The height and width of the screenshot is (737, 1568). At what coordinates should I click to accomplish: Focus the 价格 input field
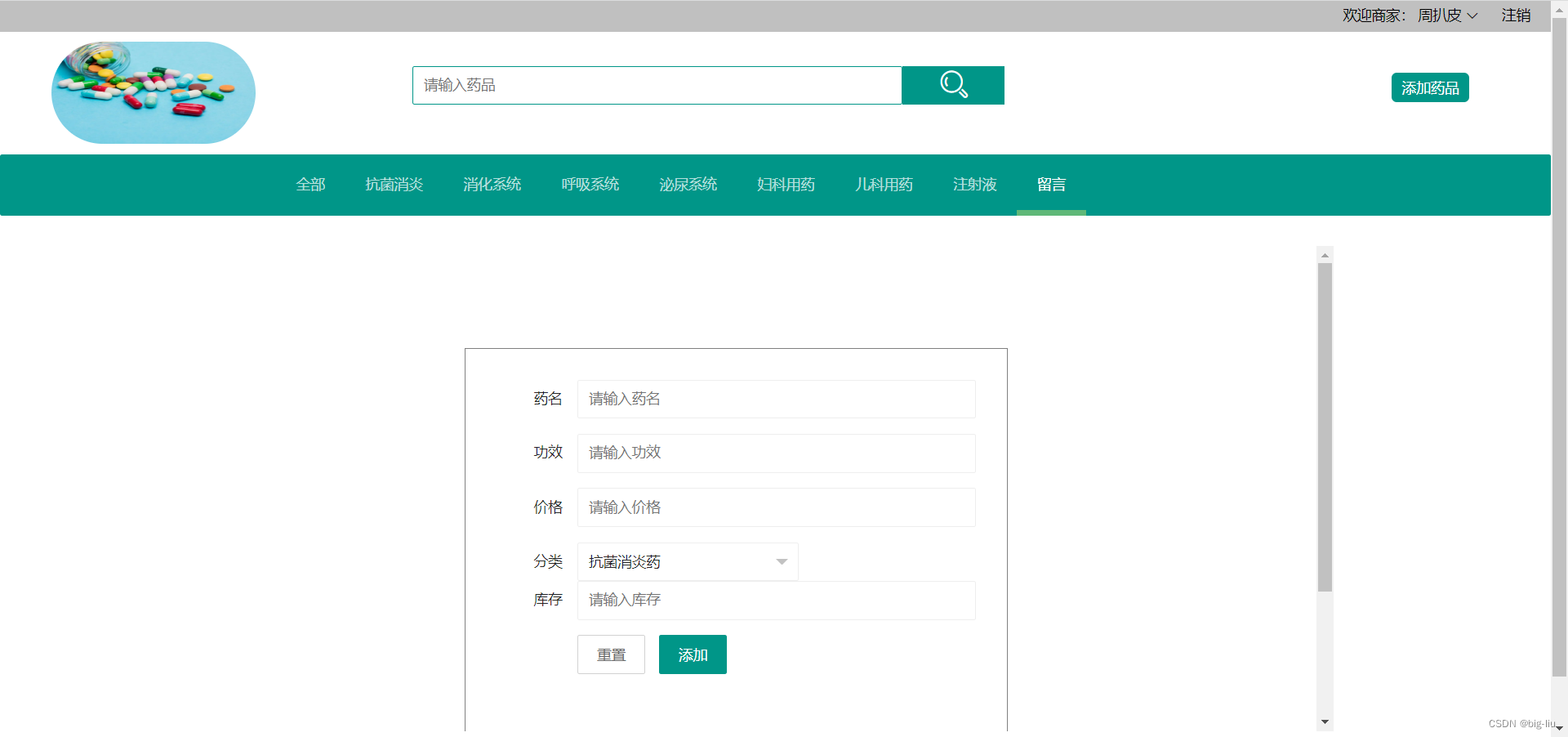pos(776,507)
